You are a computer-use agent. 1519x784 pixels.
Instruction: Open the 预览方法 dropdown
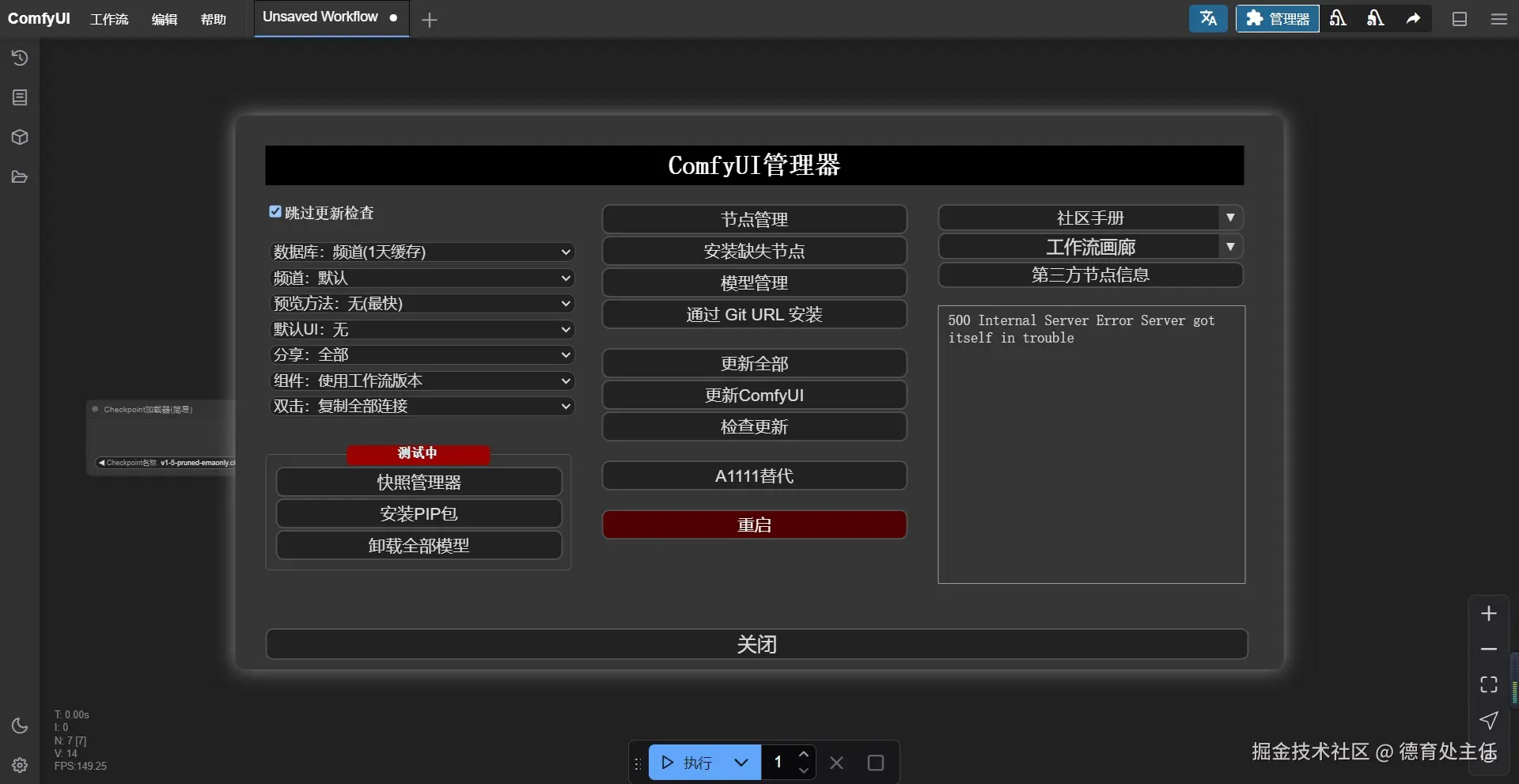tap(422, 303)
